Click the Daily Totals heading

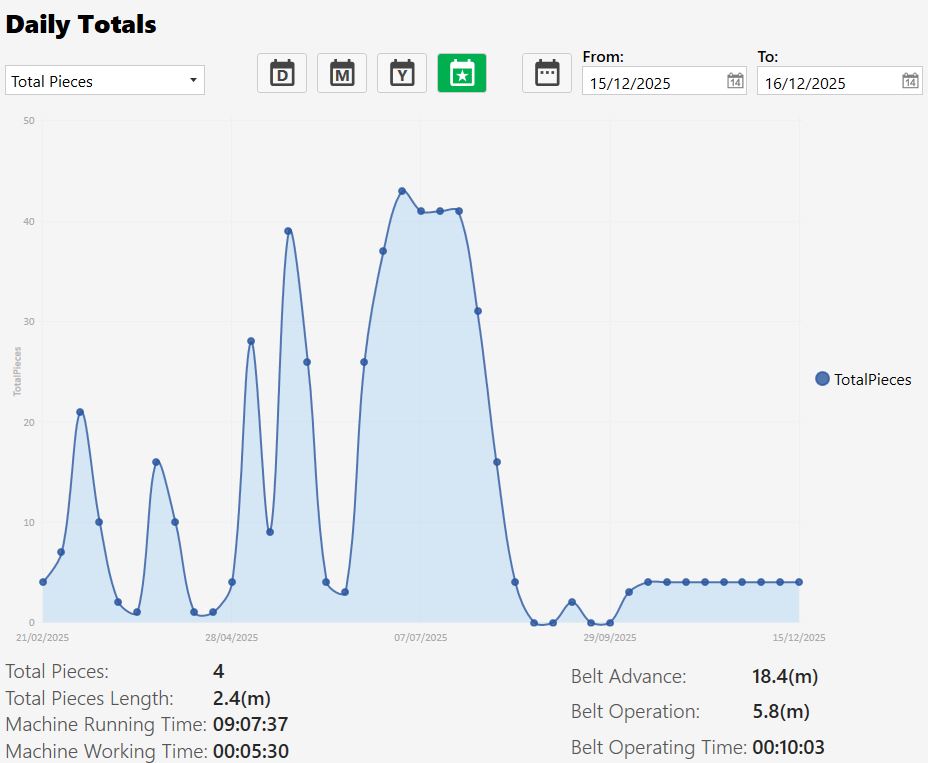click(x=81, y=24)
